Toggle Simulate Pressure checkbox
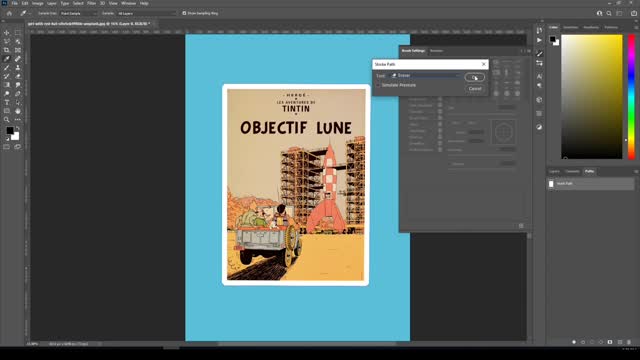 pos(378,85)
